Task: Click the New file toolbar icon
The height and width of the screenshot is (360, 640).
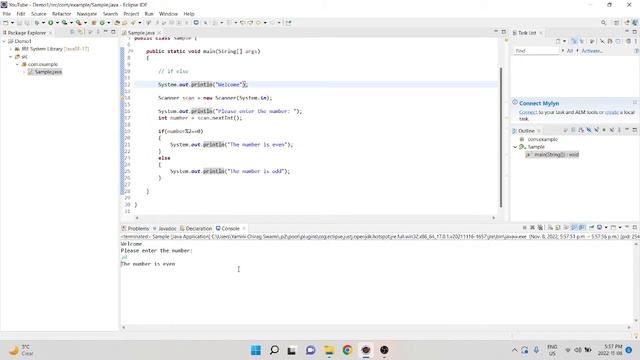Action: 6,23
